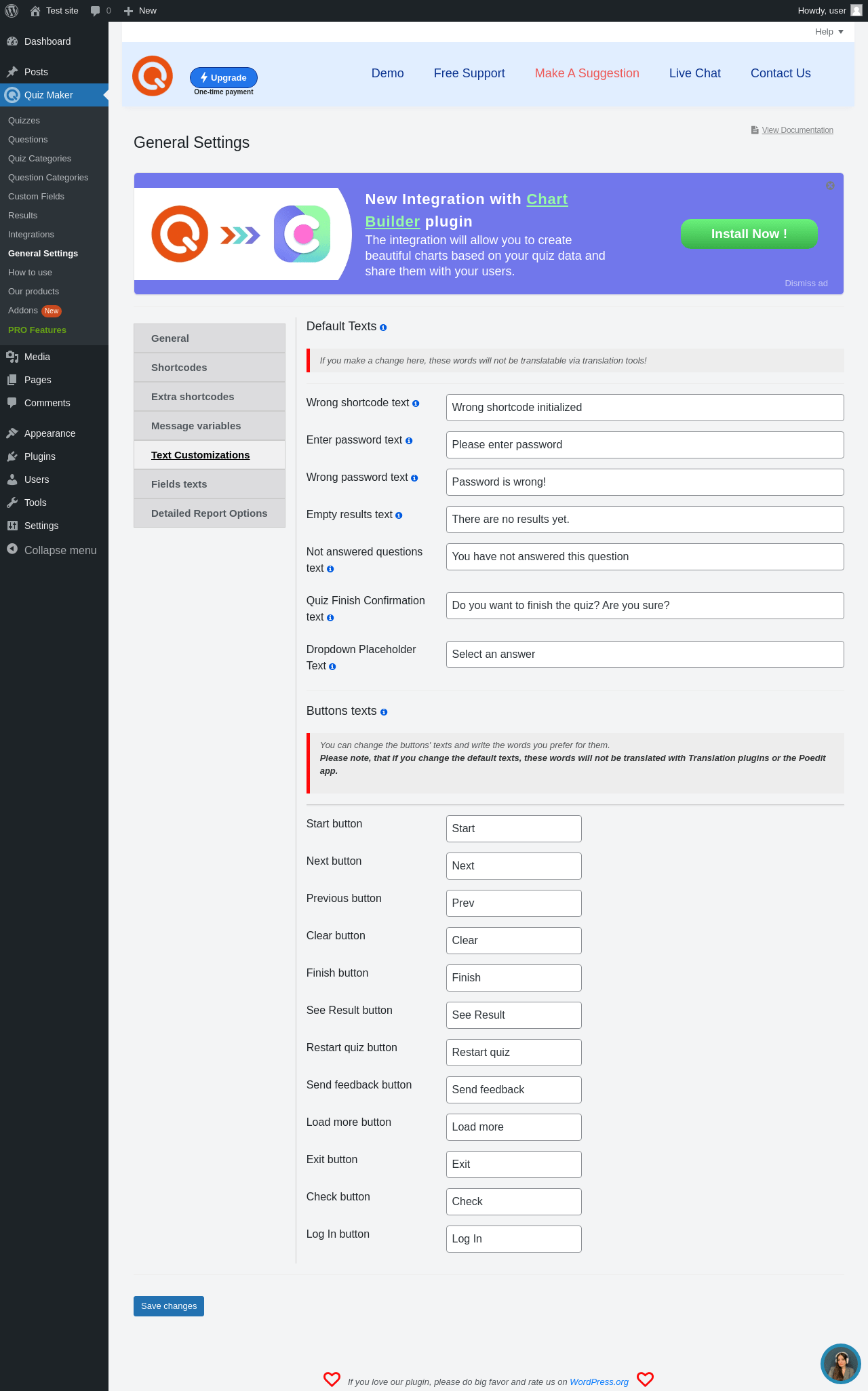Click info icon next to Wrong shortcode text
This screenshot has height=1391, width=868.
tap(416, 404)
